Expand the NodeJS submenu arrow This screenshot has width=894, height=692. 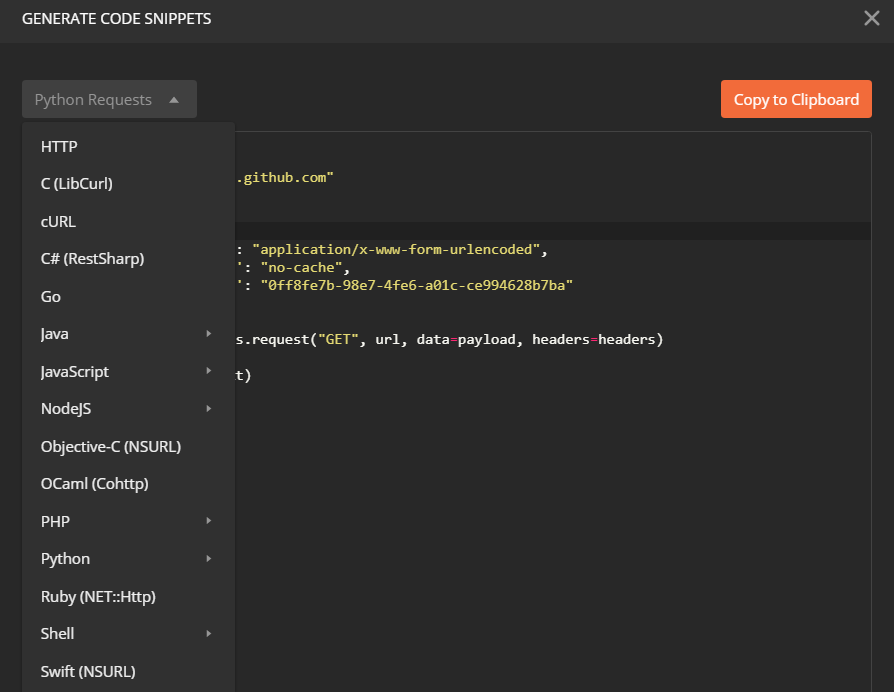tap(209, 409)
